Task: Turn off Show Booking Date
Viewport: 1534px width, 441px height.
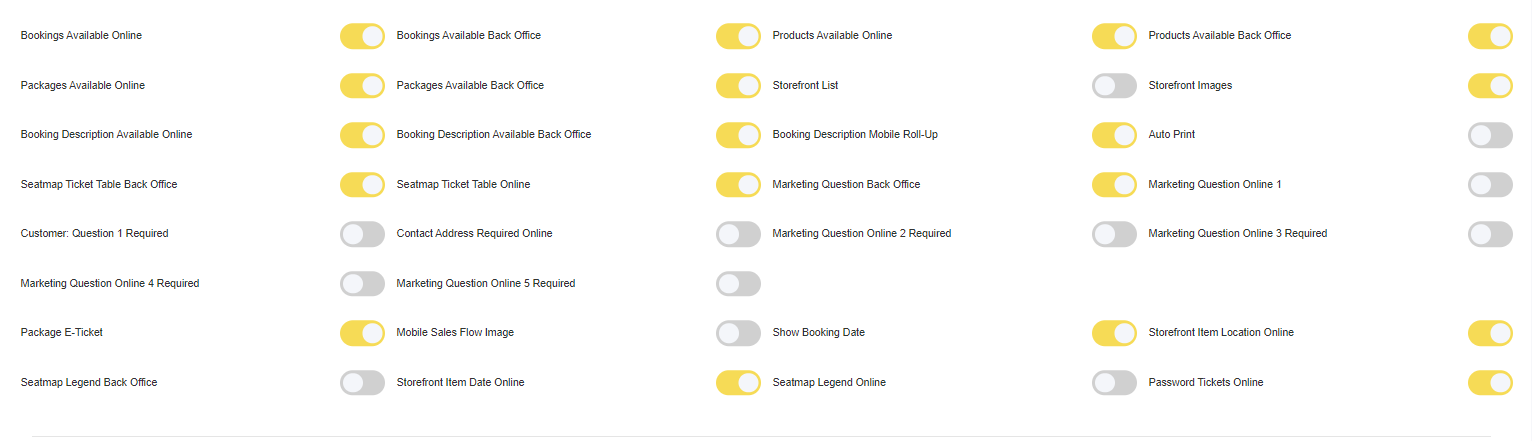Action: click(1114, 333)
